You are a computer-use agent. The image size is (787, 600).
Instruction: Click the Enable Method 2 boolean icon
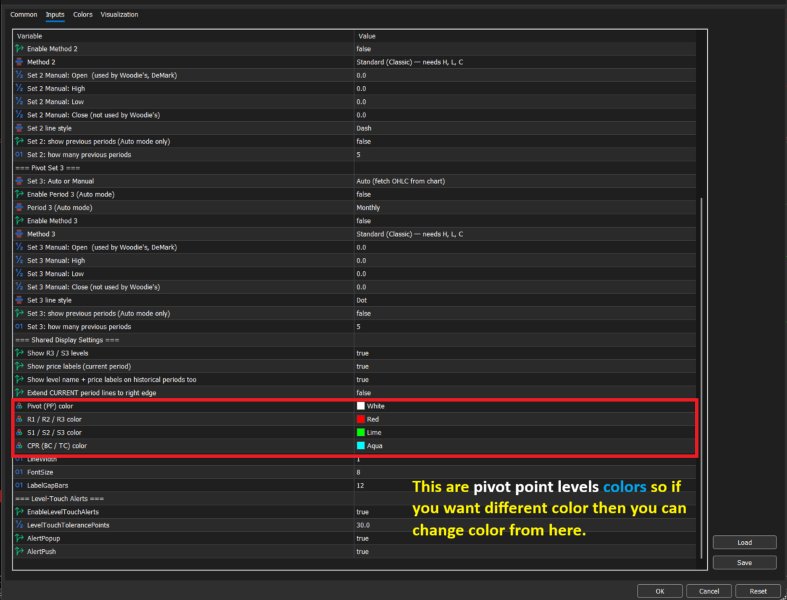[19, 49]
